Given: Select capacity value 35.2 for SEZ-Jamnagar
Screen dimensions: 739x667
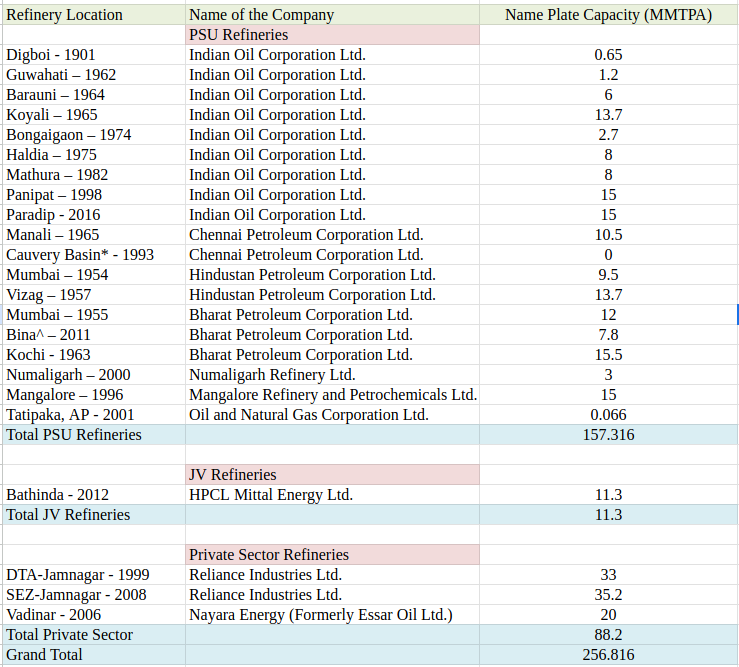Looking at the screenshot, I should pos(609,595).
